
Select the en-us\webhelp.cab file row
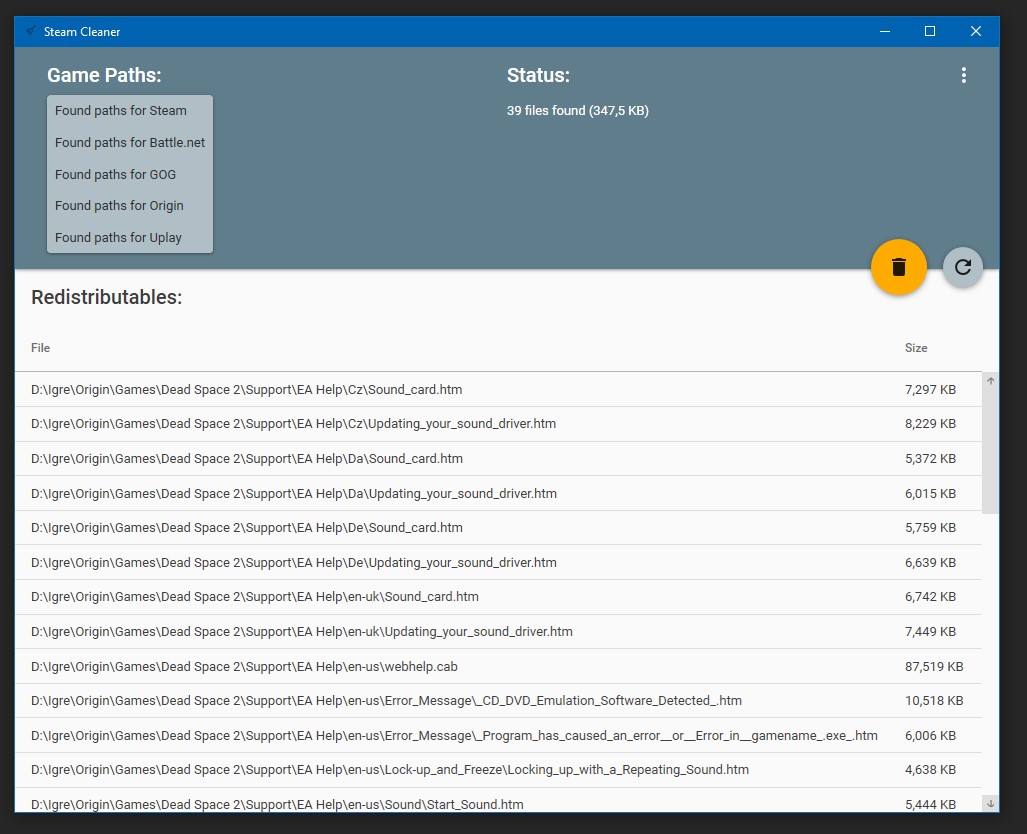click(x=498, y=666)
